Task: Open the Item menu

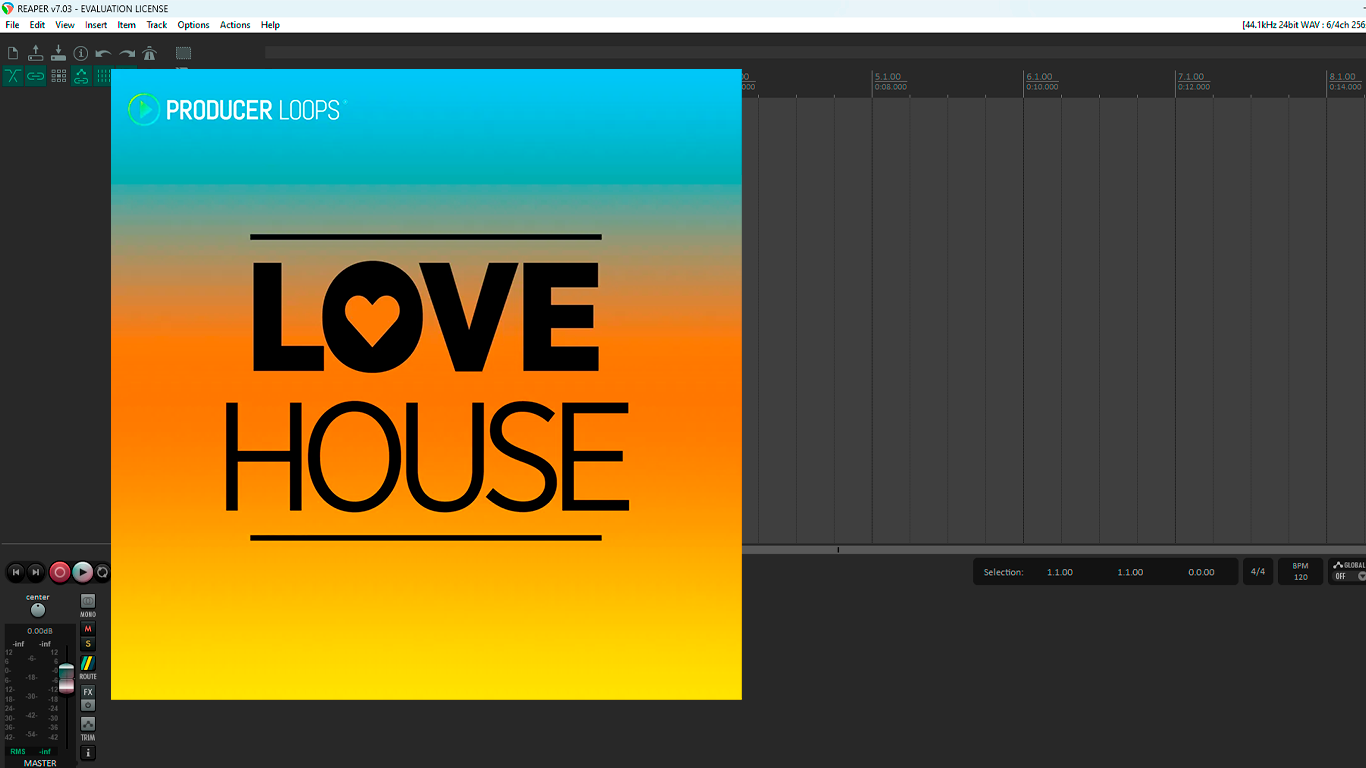Action: [x=127, y=25]
